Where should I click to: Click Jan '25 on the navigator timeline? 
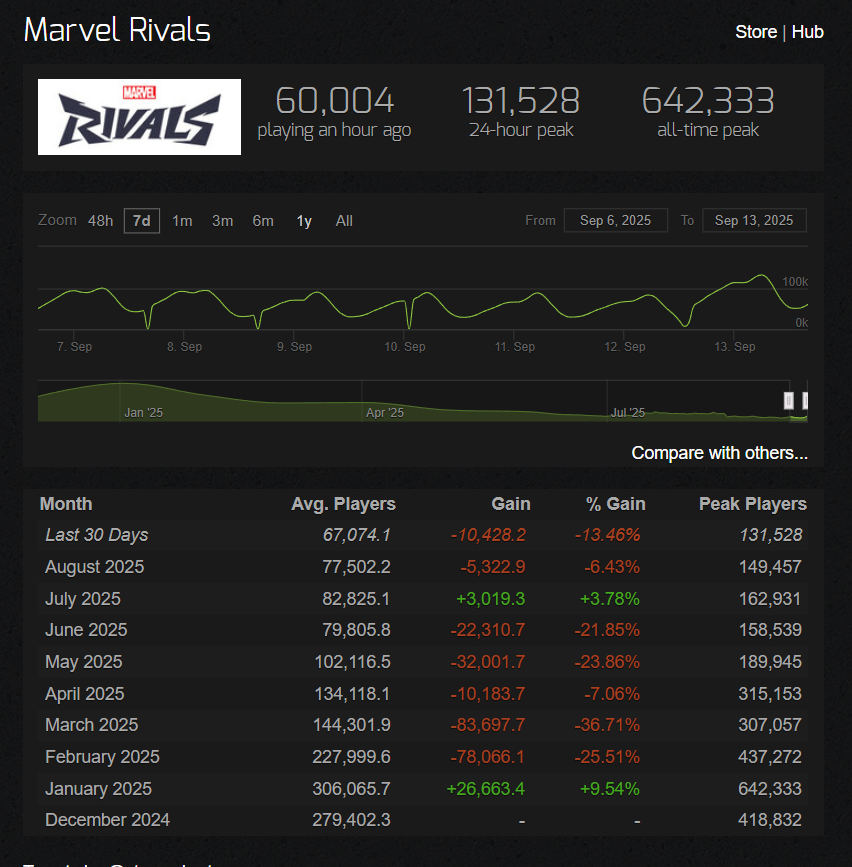click(x=143, y=412)
